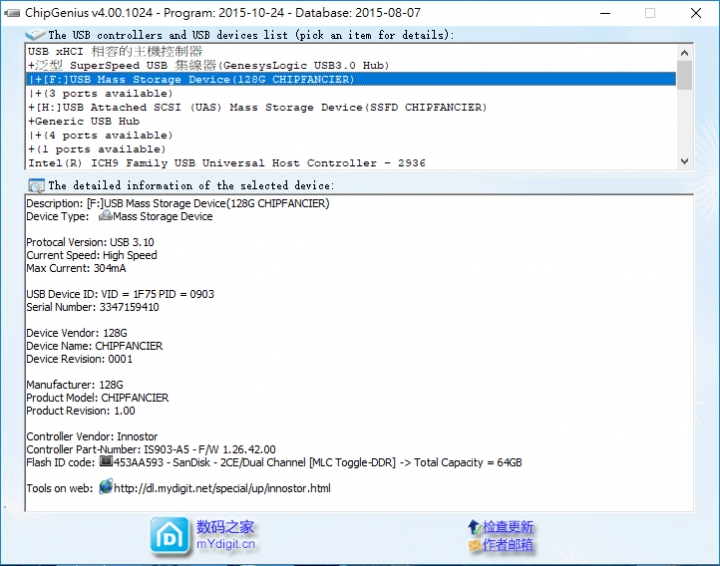This screenshot has height=566, width=720.
Task: Click the Controller Part-Number IS903-A5 line
Action: (151, 449)
